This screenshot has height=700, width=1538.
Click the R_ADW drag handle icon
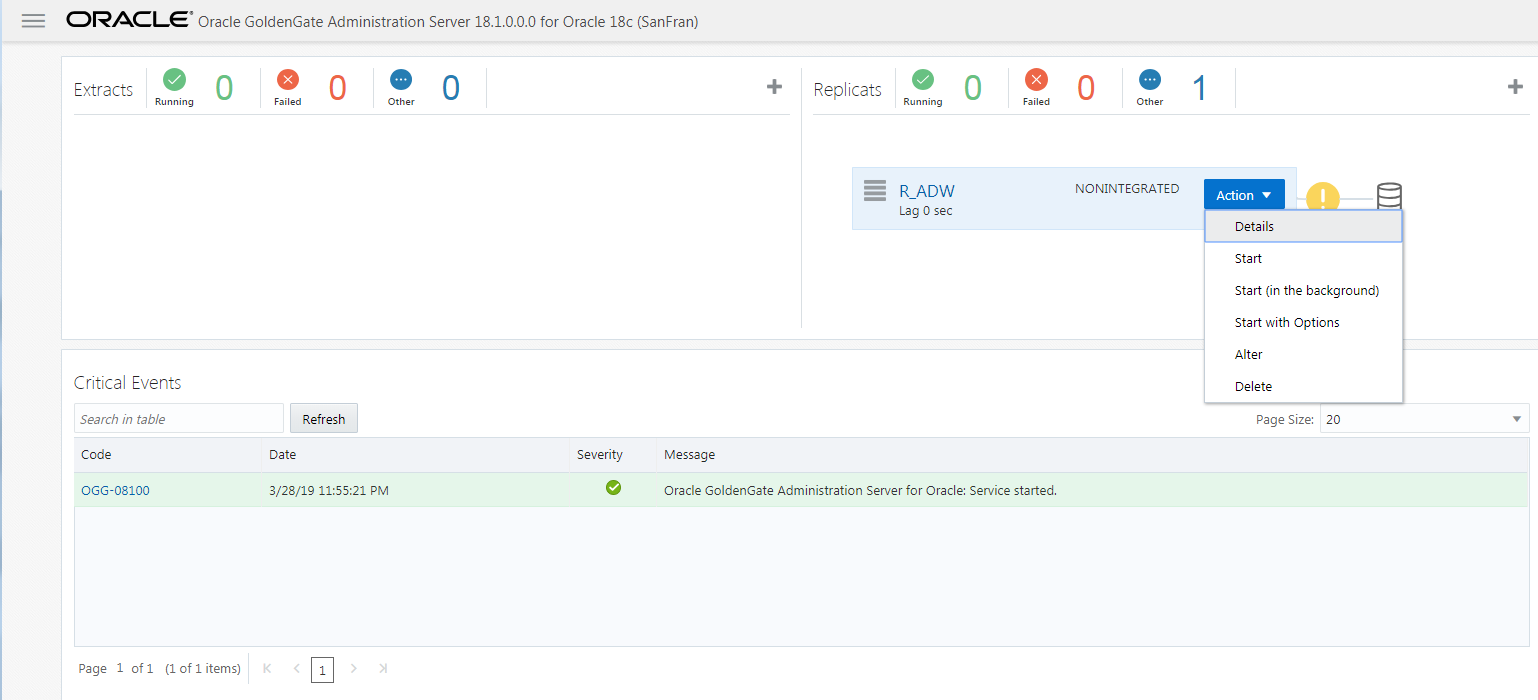tap(875, 190)
